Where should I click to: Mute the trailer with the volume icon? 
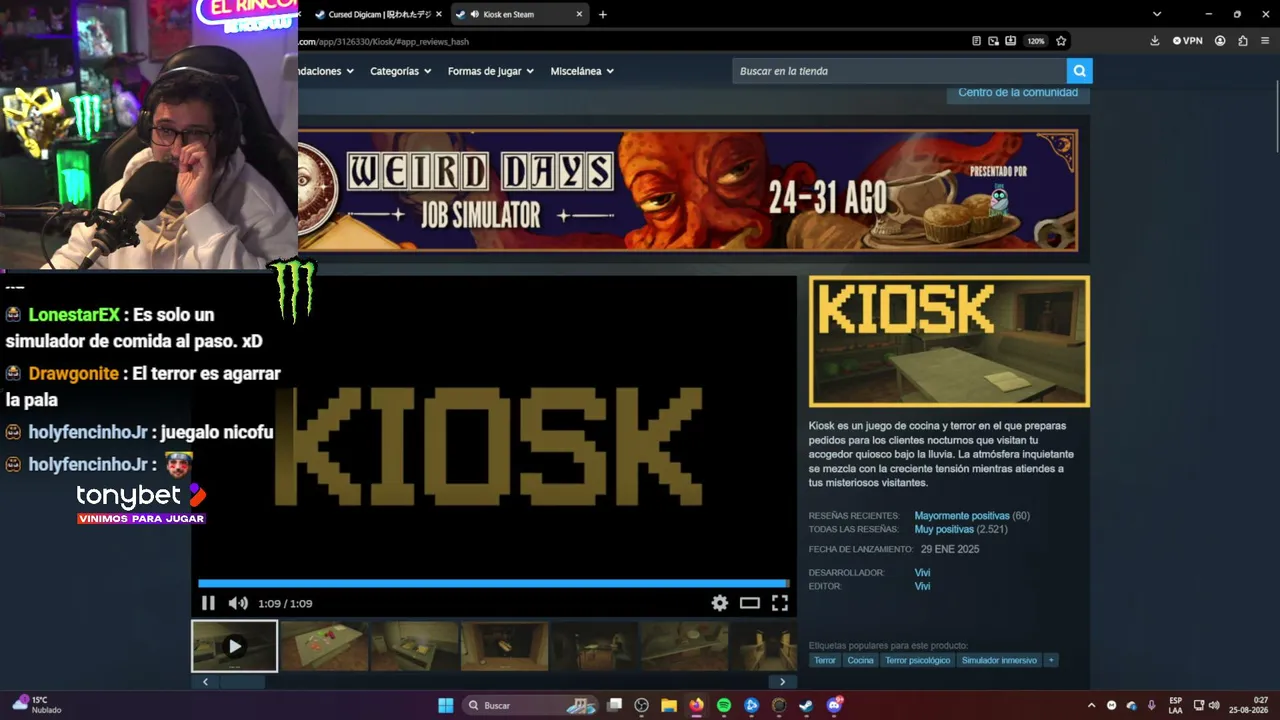pos(238,603)
